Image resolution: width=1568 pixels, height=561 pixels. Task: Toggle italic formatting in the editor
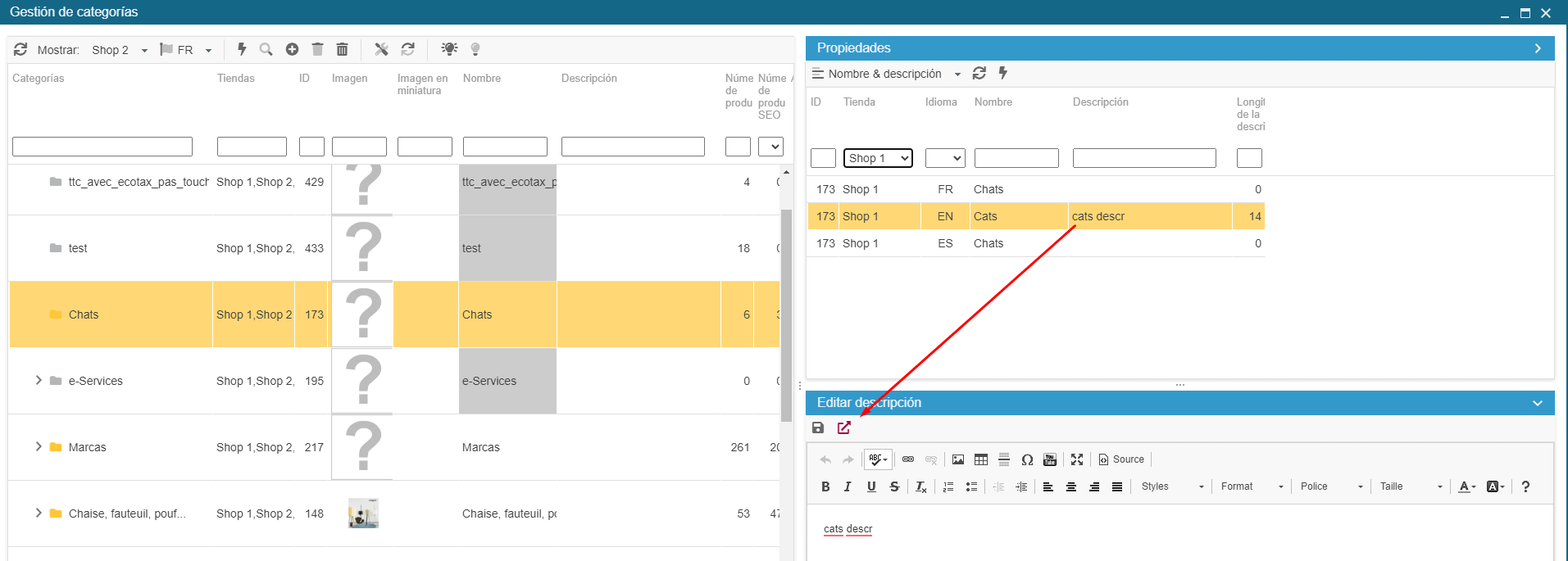[848, 486]
